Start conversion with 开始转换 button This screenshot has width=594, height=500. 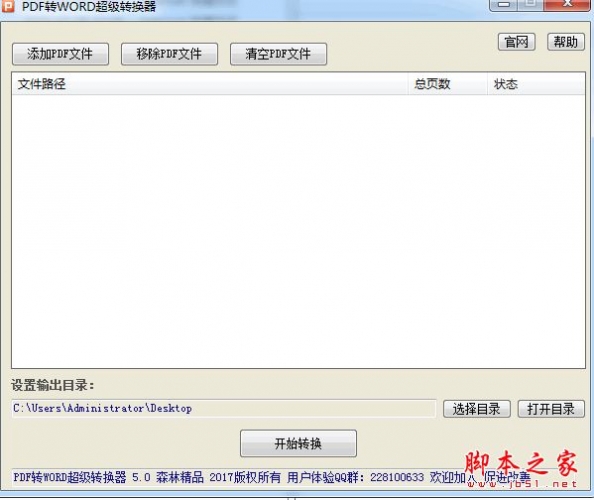coord(298,443)
